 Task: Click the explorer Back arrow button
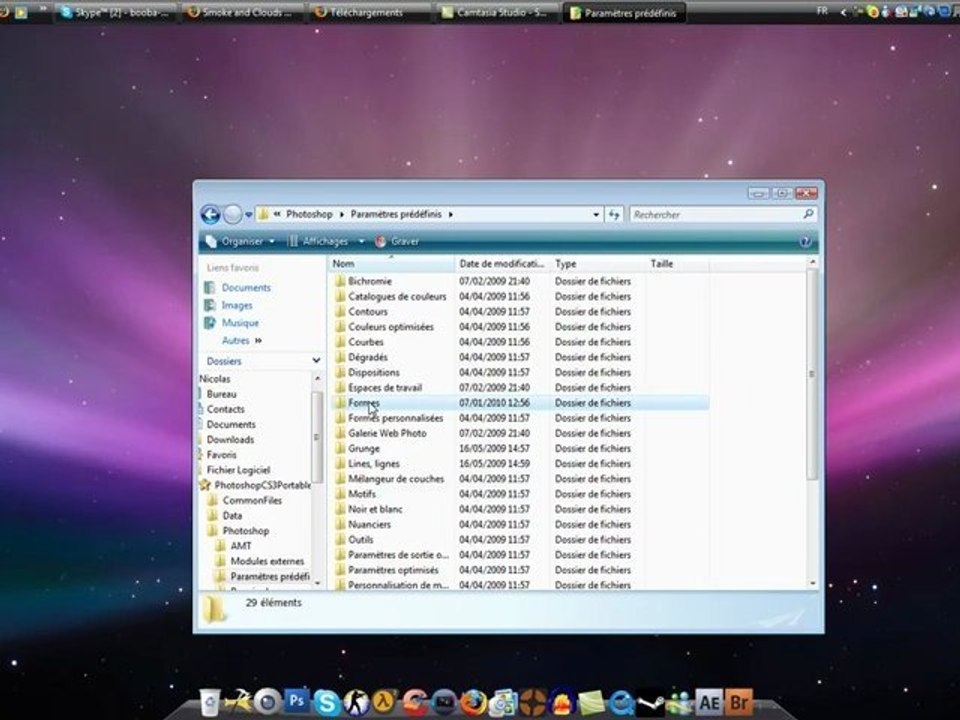(210, 214)
